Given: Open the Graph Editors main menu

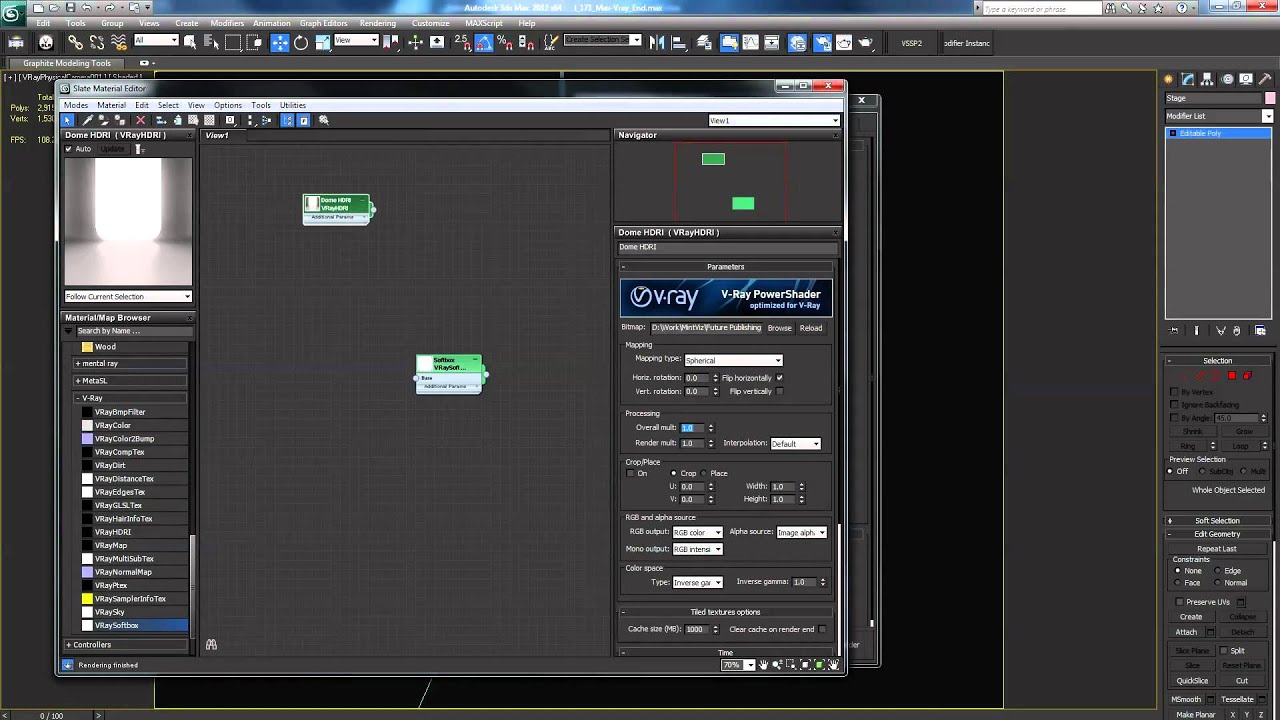Looking at the screenshot, I should (x=323, y=23).
